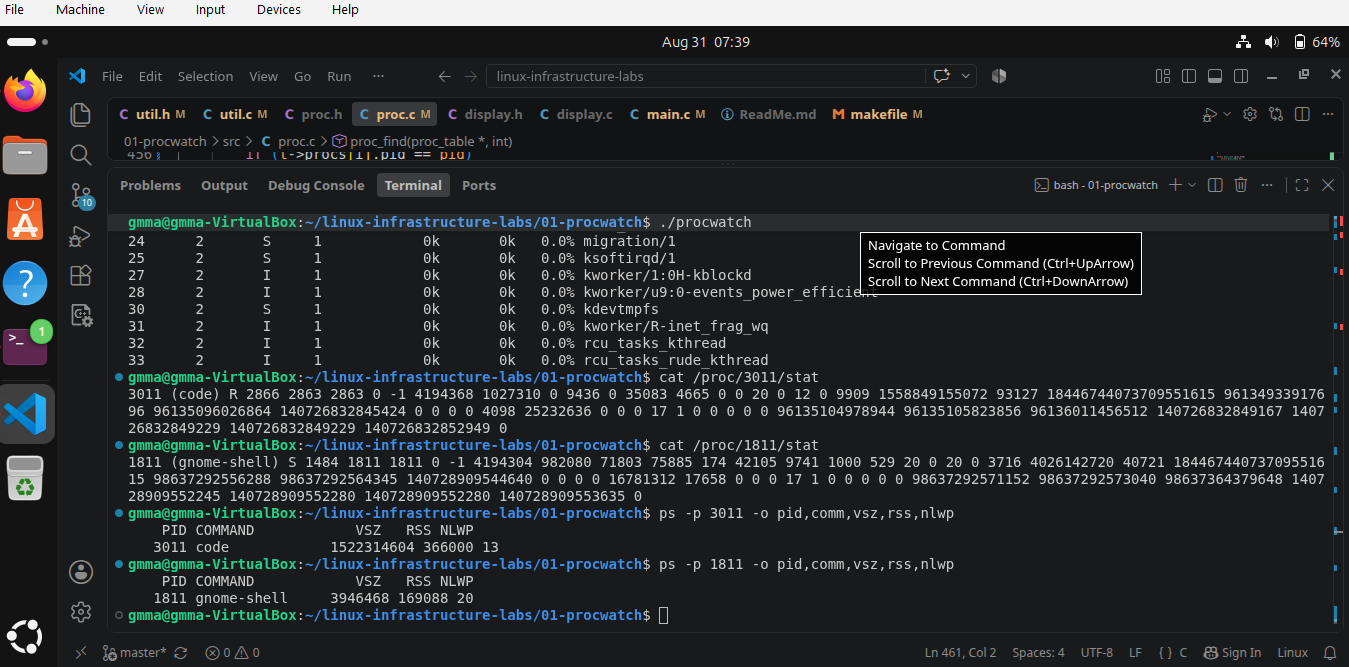
Task: Kill terminal with the trash icon
Action: 1241,185
